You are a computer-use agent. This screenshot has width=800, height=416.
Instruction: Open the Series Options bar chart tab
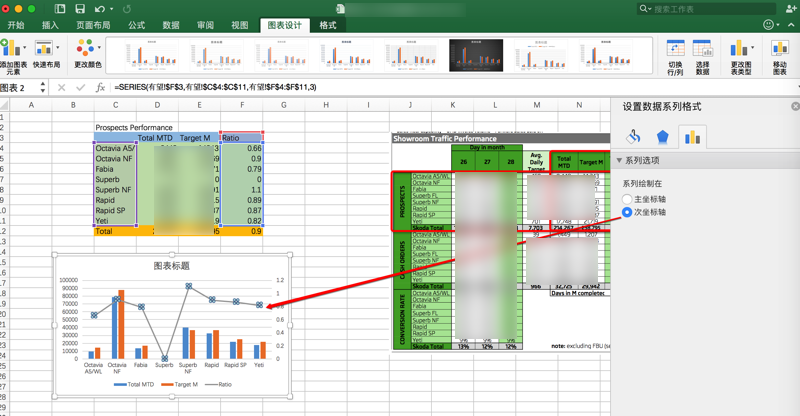tap(692, 136)
